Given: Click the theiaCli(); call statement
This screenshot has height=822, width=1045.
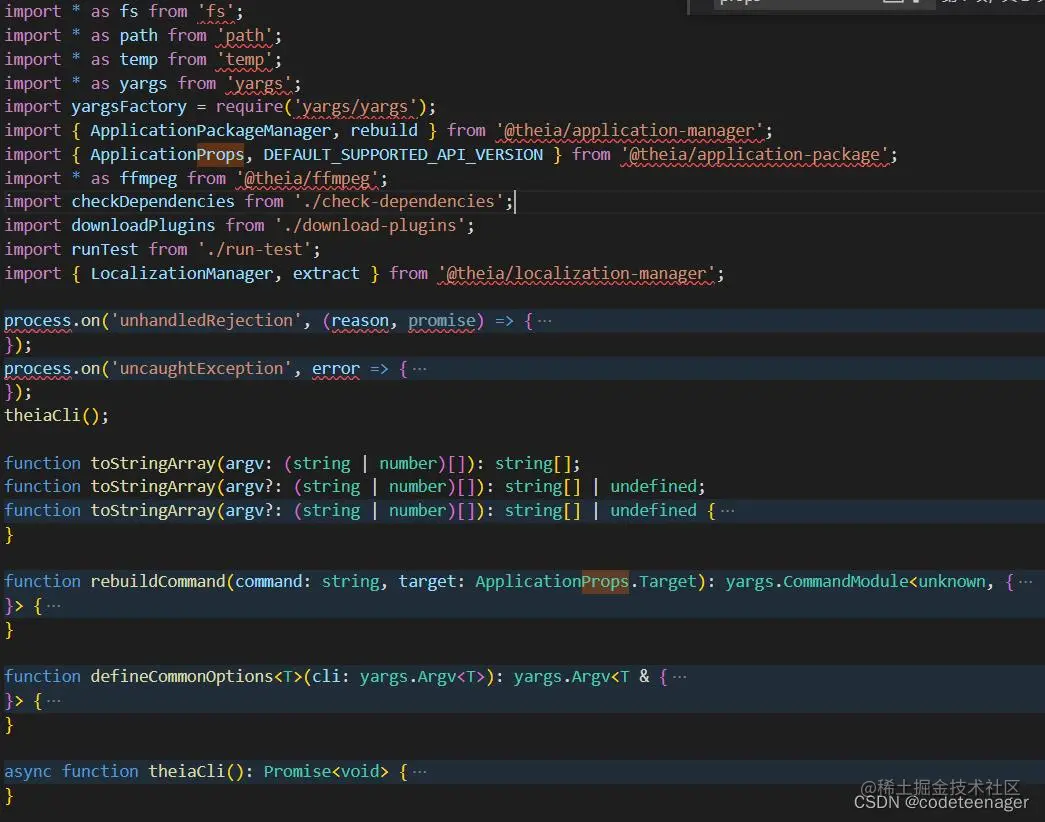Looking at the screenshot, I should pos(57,415).
